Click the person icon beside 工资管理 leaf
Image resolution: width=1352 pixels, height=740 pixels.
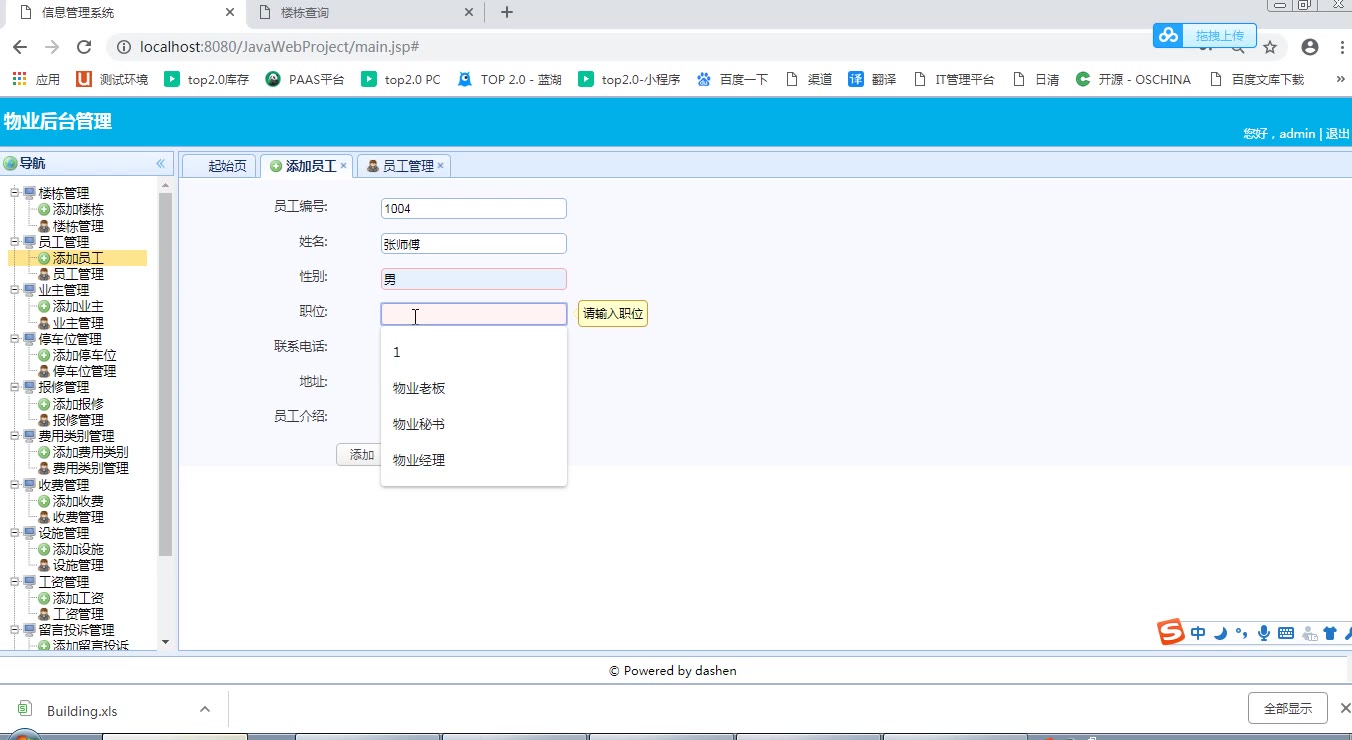[x=44, y=614]
